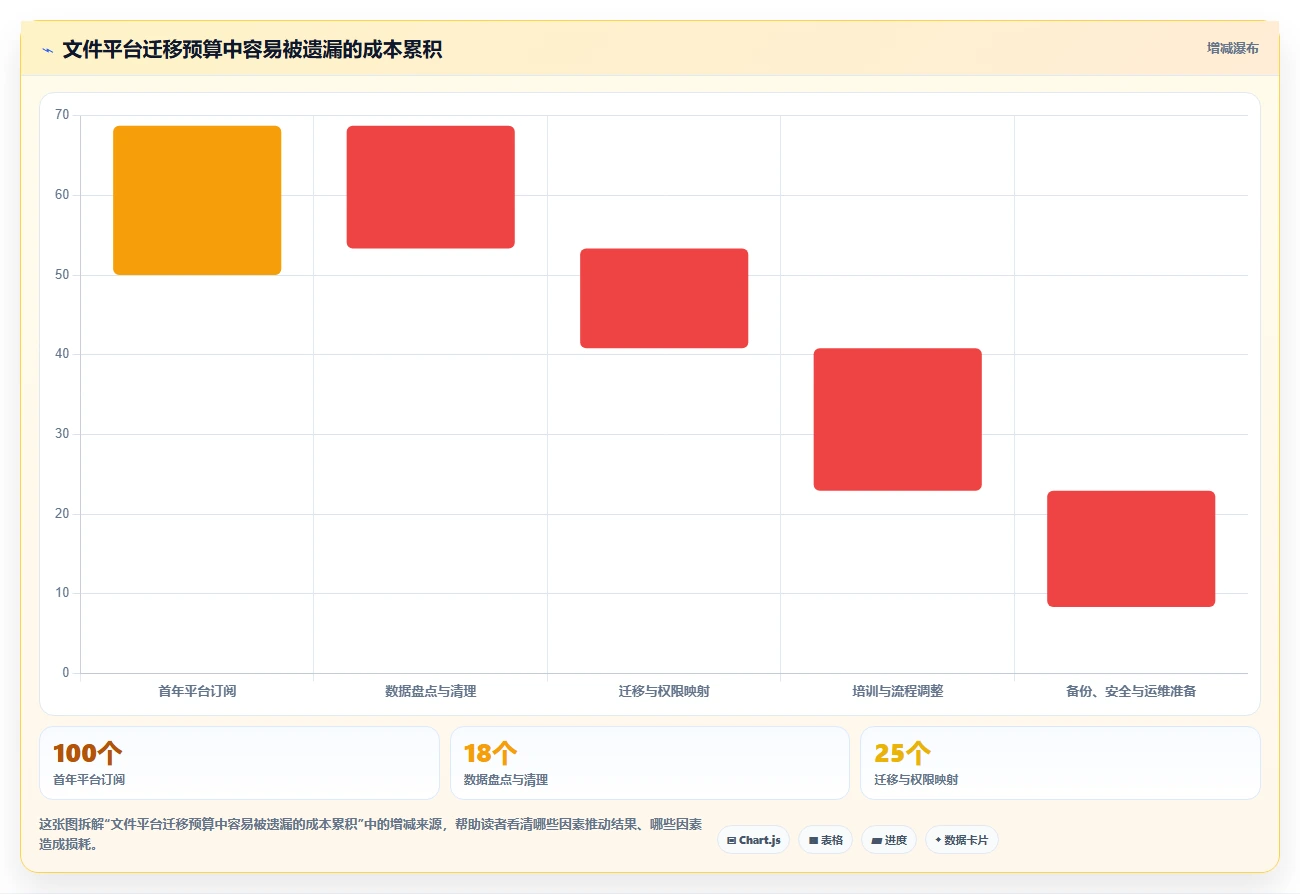Click the 增减瀑布 label in the header
This screenshot has height=894, width=1300.
(1232, 48)
